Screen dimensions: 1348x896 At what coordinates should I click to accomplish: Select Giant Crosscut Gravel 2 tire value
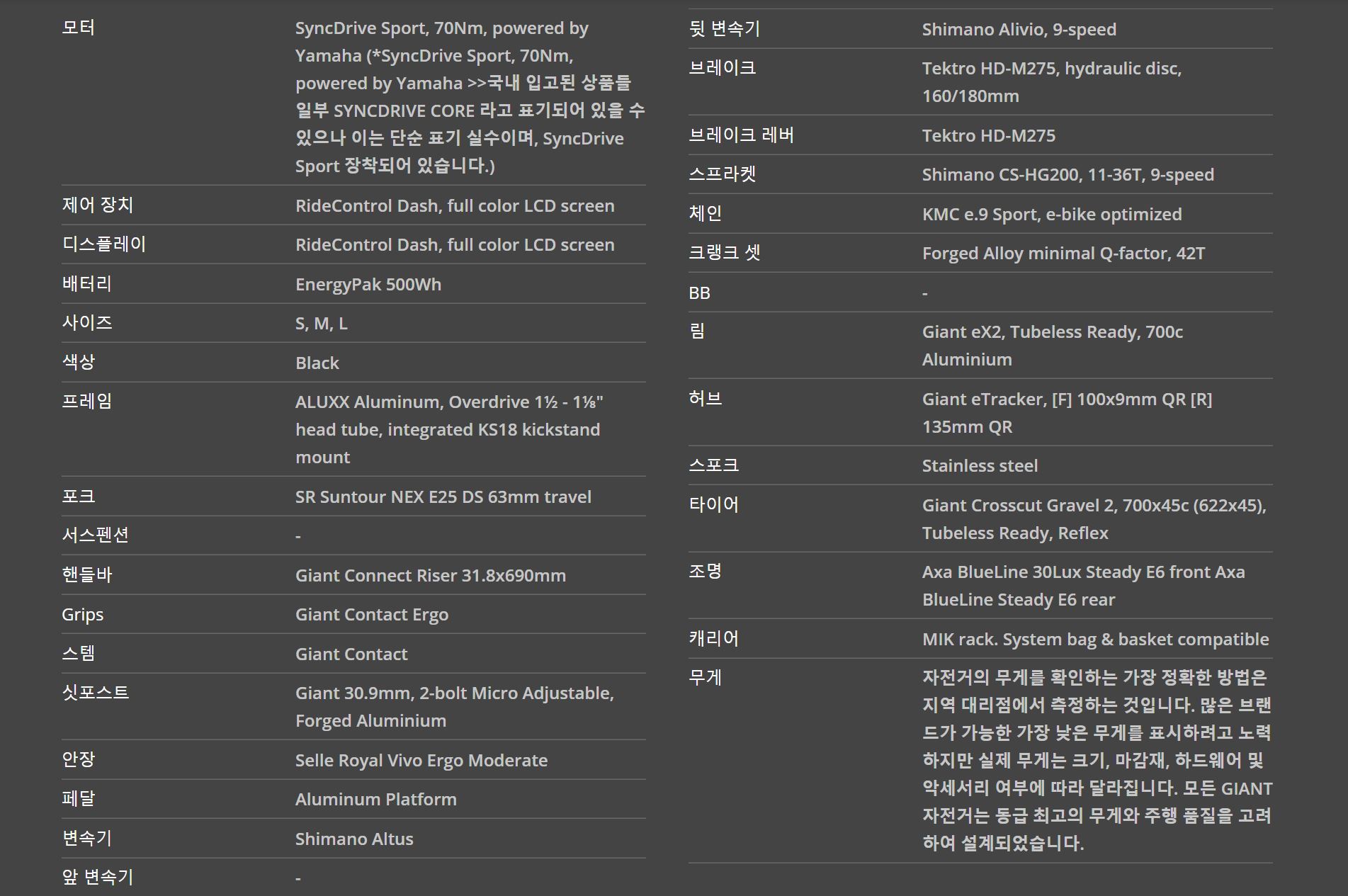[x=1094, y=519]
